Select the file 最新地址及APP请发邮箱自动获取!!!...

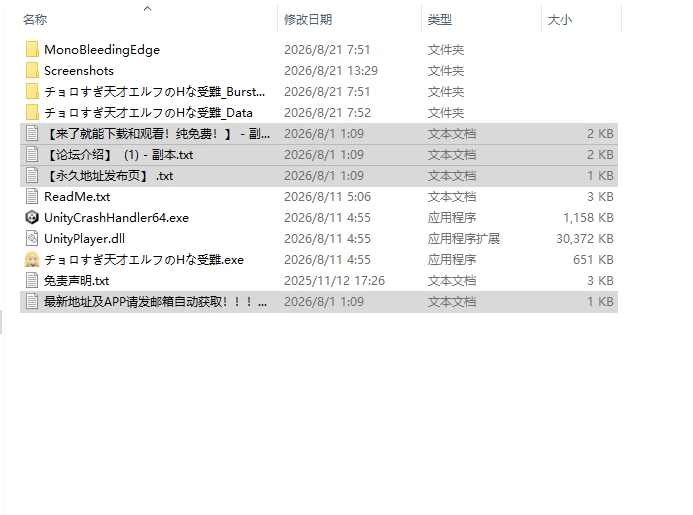click(x=156, y=302)
